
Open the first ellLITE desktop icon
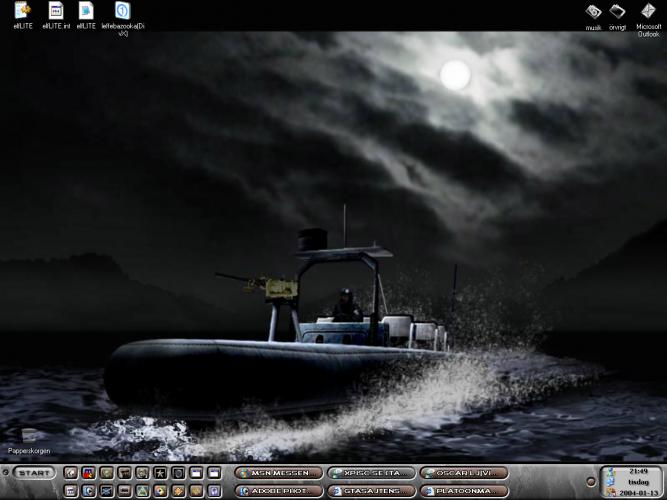pos(24,11)
